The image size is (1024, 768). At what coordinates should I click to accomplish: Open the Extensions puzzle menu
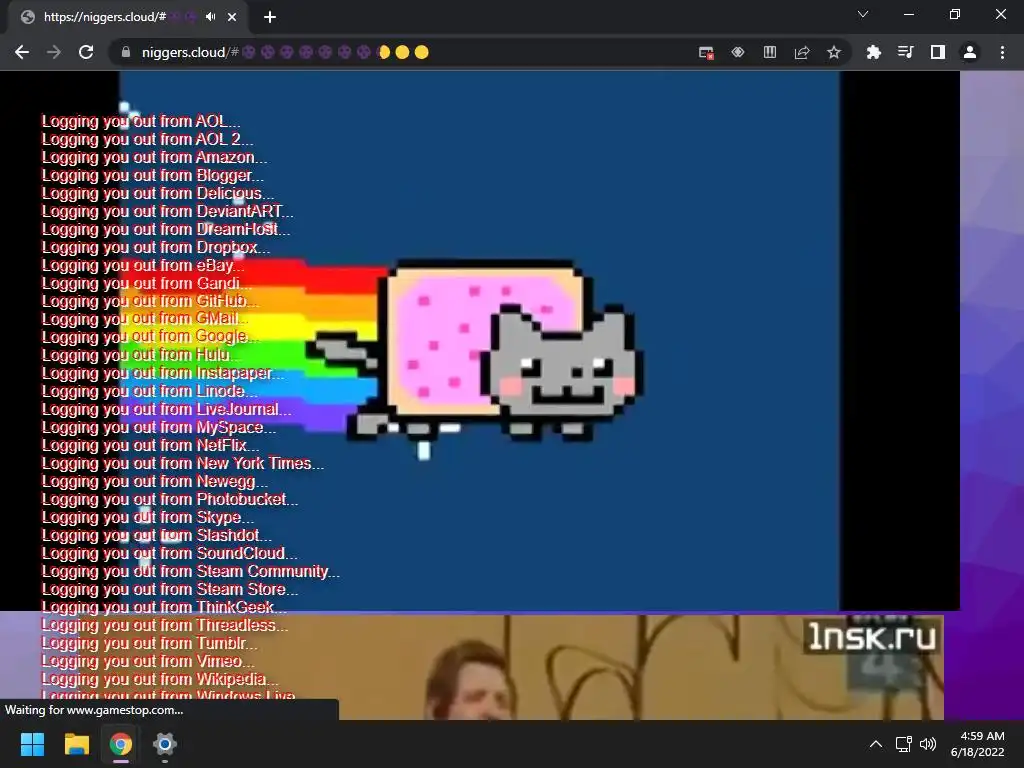pyautogui.click(x=874, y=52)
